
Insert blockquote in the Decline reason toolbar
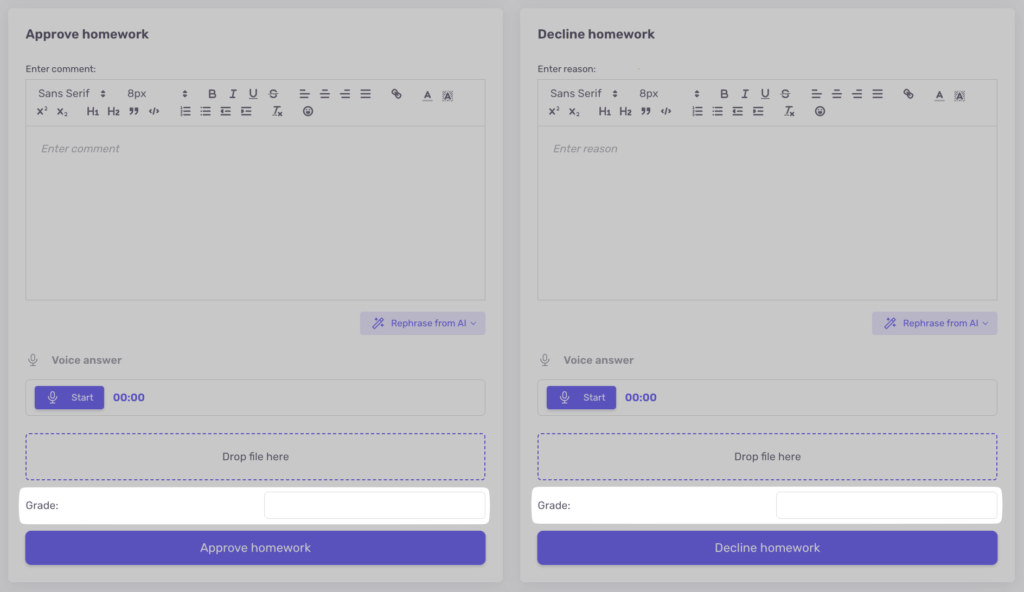(x=646, y=111)
